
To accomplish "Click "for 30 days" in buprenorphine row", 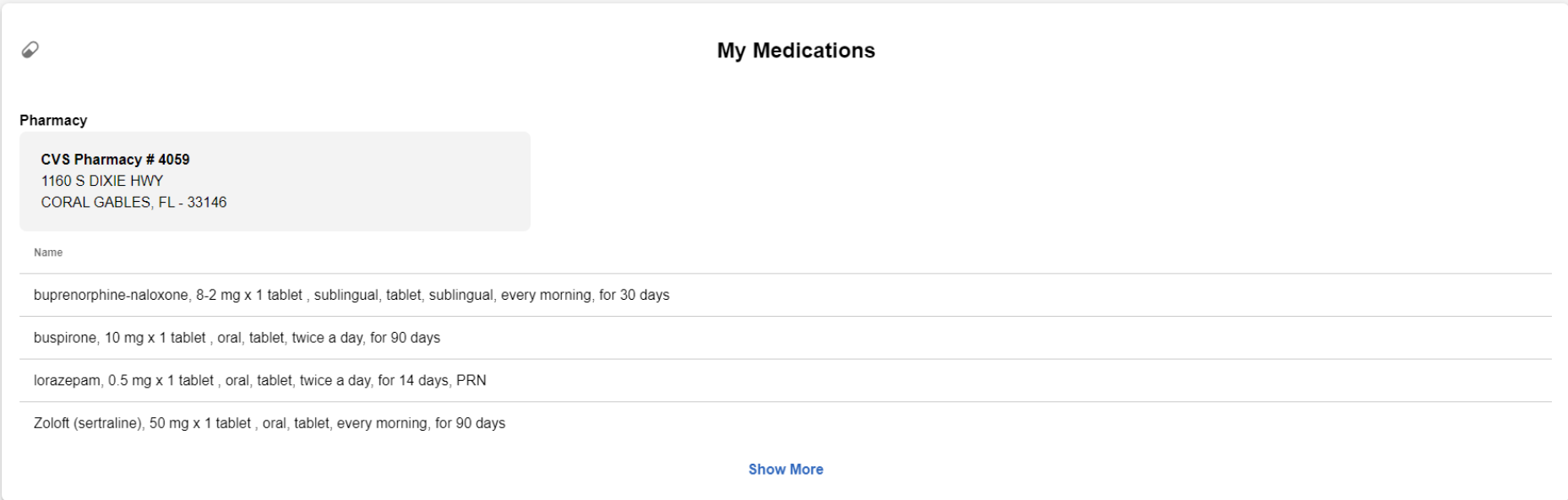I will (634, 295).
